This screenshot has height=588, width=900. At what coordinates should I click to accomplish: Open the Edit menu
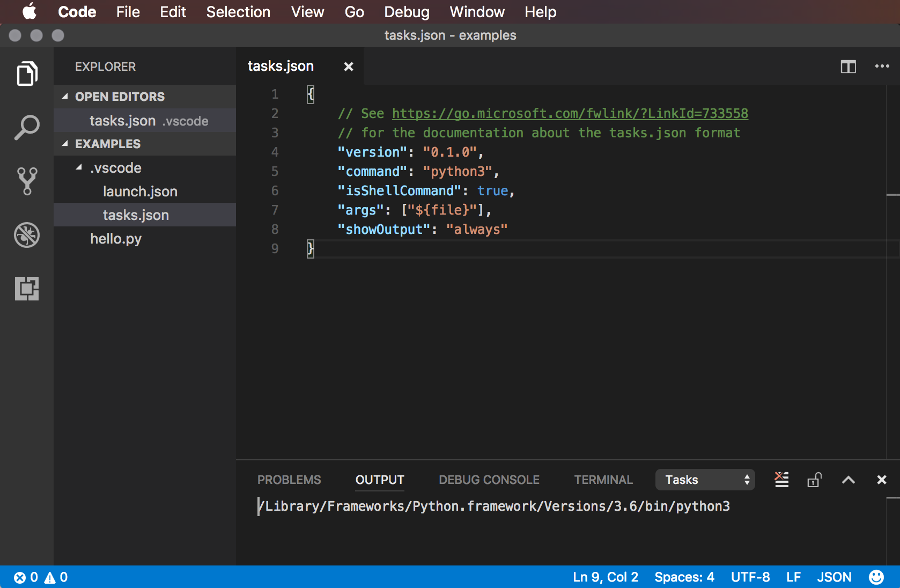pyautogui.click(x=173, y=11)
